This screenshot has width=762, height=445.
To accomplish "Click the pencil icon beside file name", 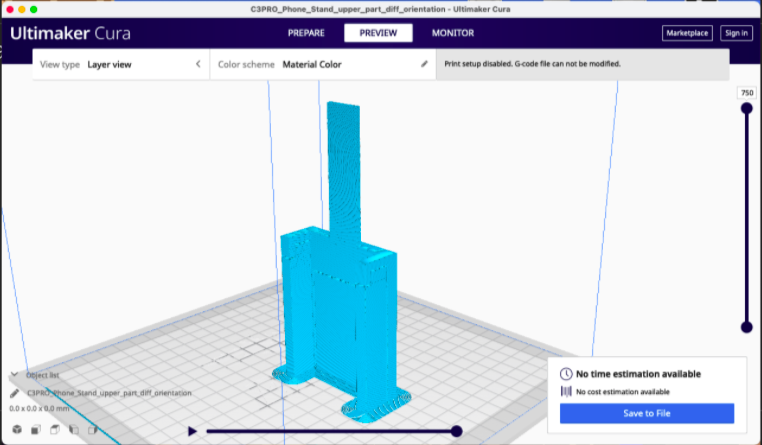I will [15, 393].
